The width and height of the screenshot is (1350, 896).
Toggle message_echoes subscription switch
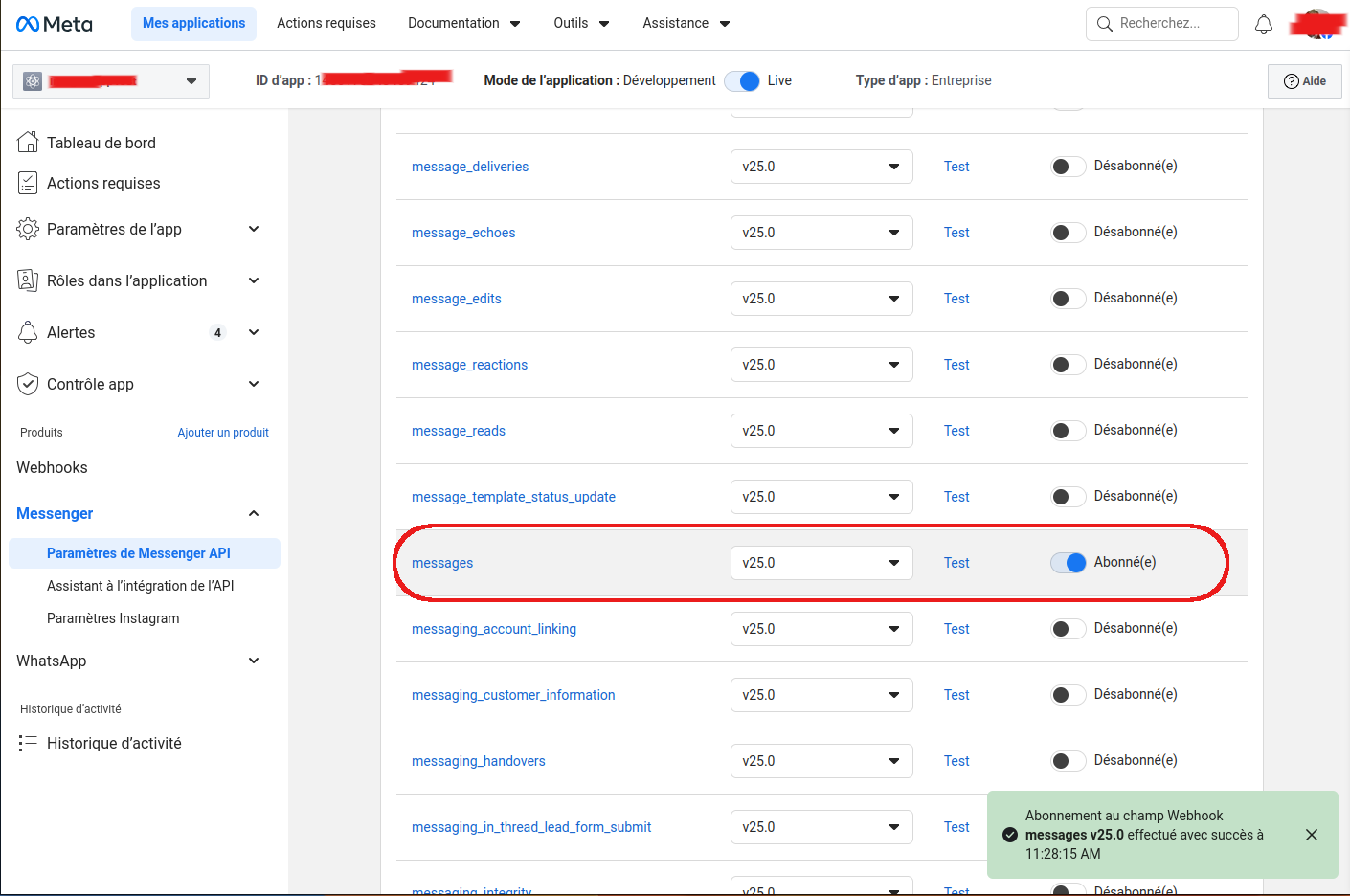[1069, 233]
